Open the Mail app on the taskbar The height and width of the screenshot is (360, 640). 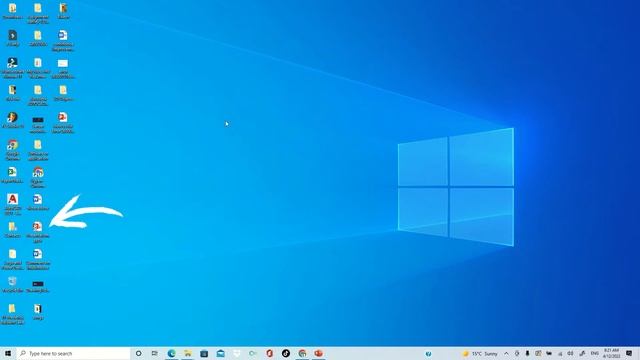(x=220, y=353)
